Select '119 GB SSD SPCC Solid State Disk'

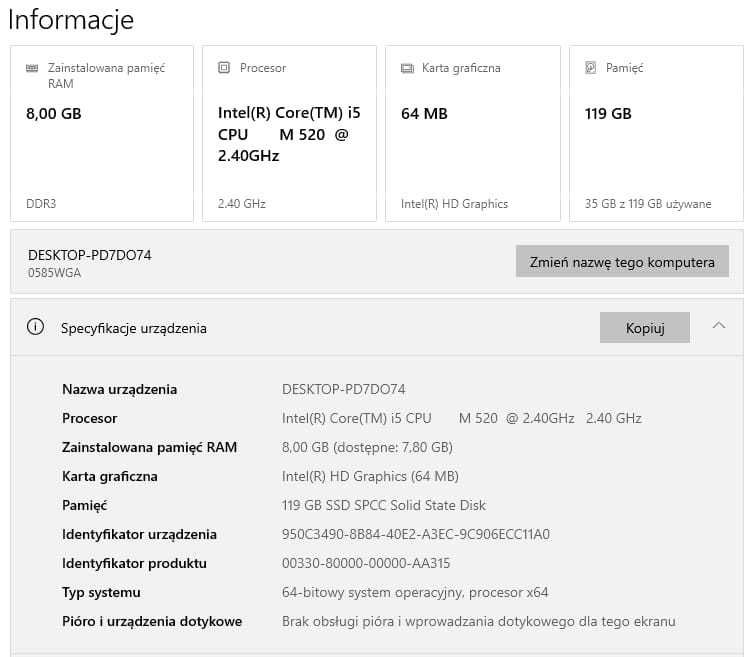[x=384, y=506]
